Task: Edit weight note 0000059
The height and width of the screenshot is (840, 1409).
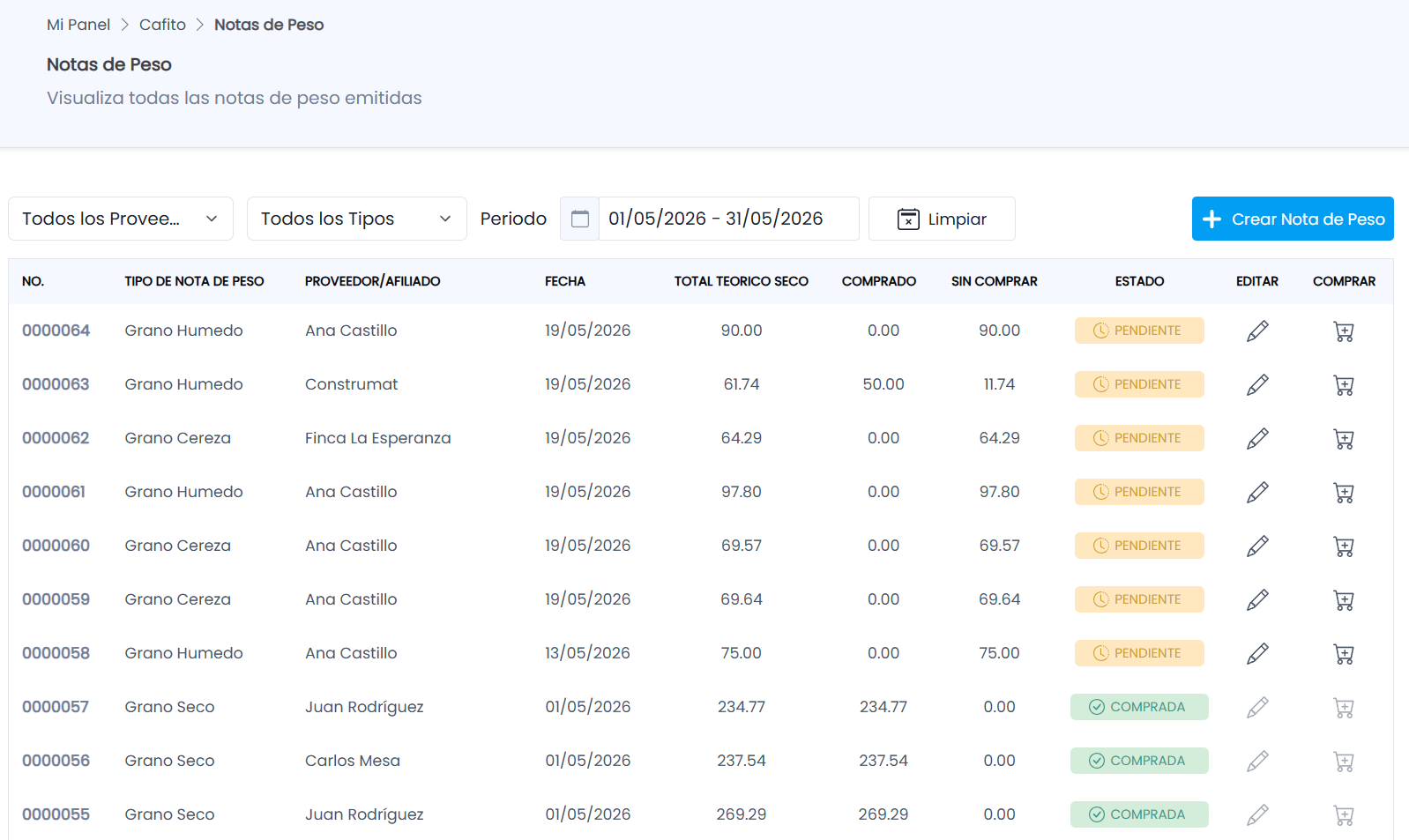Action: coord(1257,599)
